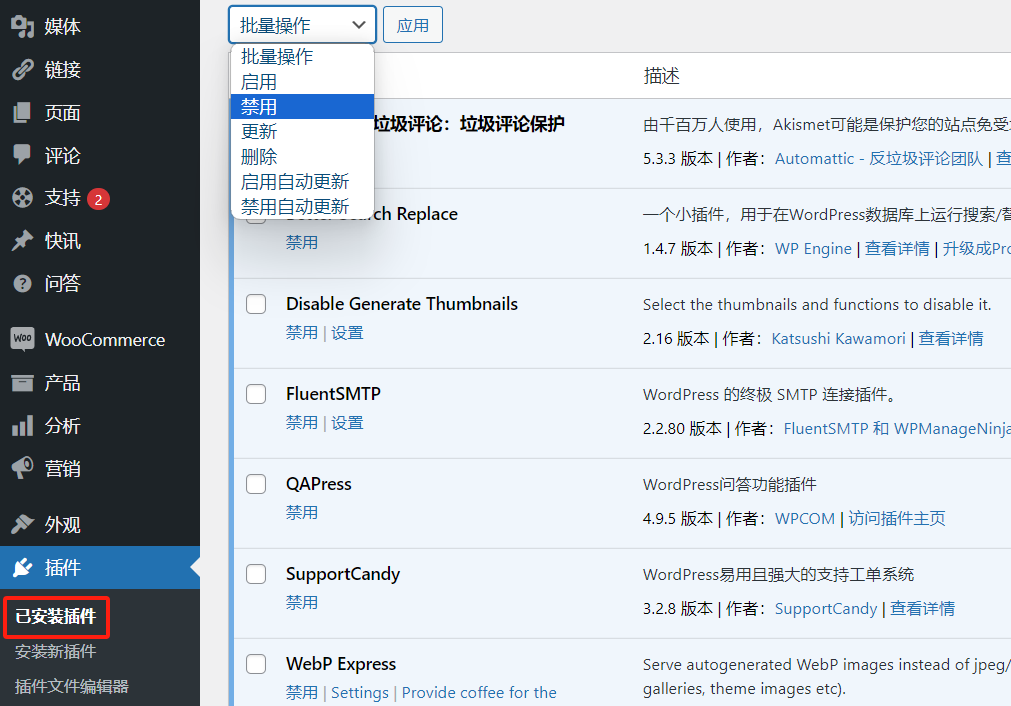Click the Analytics (分析) bar chart icon
The width and height of the screenshot is (1011, 706).
(22, 426)
